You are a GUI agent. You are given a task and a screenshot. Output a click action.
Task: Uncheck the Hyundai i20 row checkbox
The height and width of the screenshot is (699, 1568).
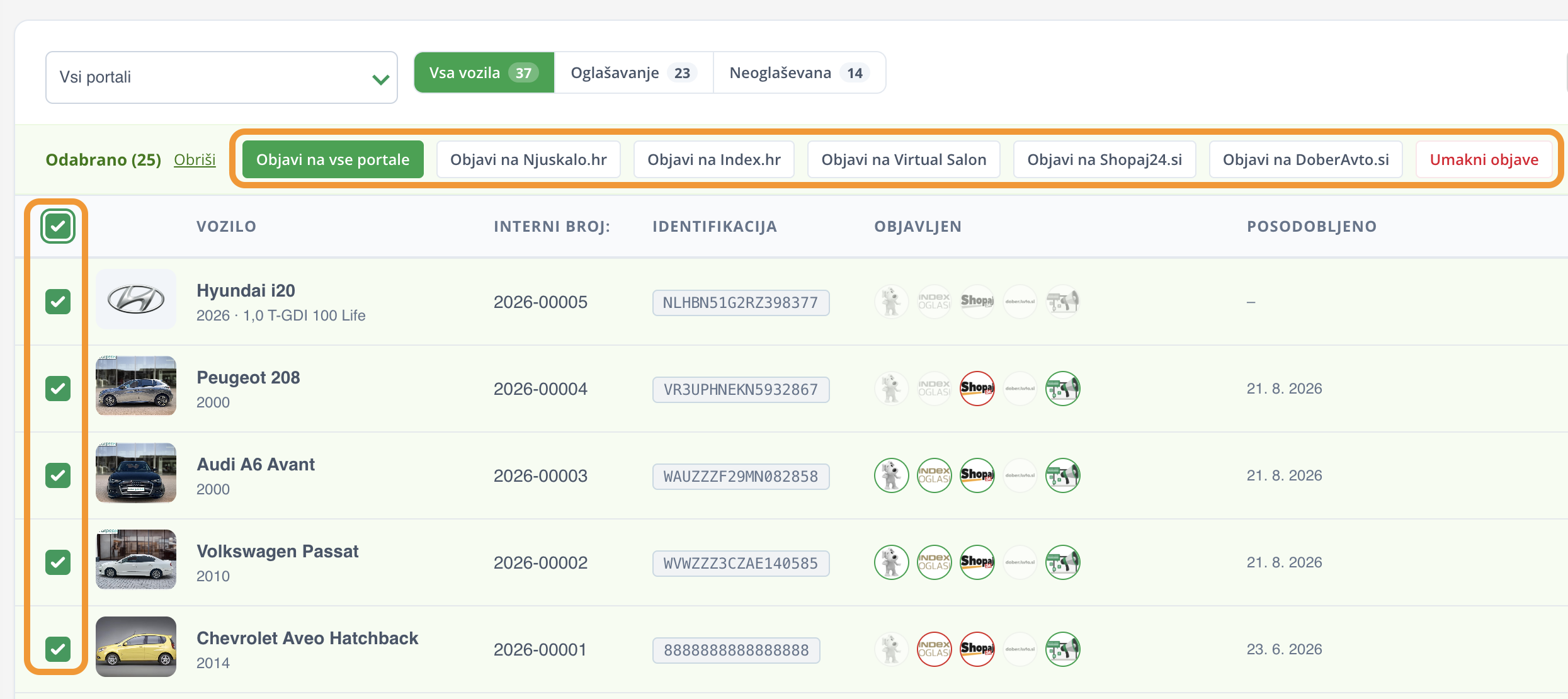click(58, 302)
